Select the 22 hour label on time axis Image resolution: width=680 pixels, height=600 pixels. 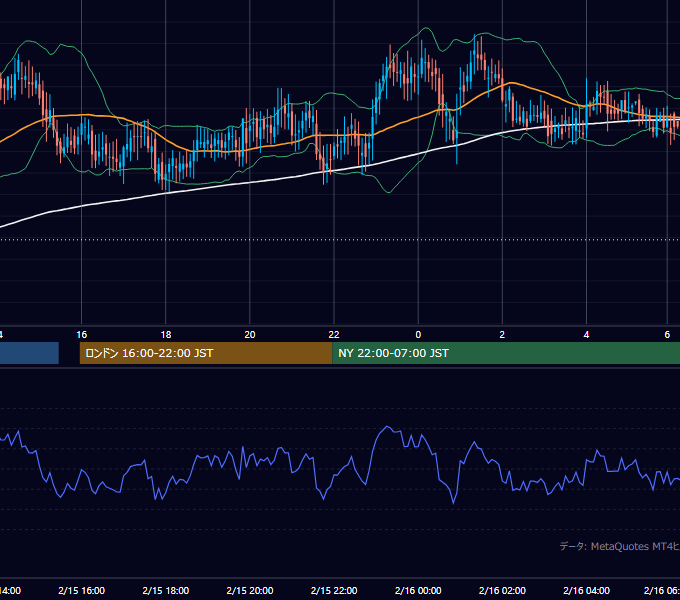tap(334, 335)
